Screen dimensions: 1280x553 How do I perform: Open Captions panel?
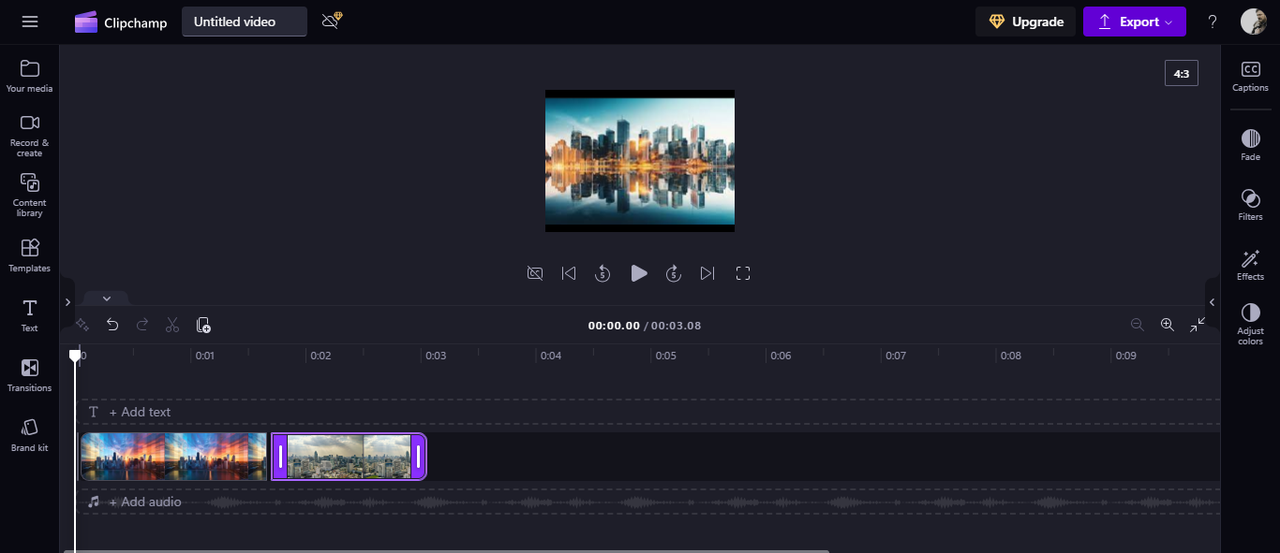[1250, 76]
